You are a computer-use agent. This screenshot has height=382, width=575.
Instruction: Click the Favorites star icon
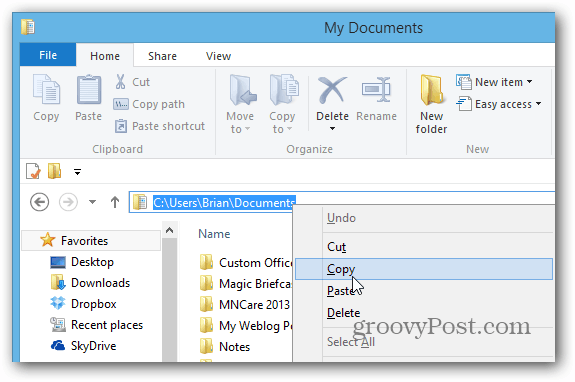tap(48, 240)
